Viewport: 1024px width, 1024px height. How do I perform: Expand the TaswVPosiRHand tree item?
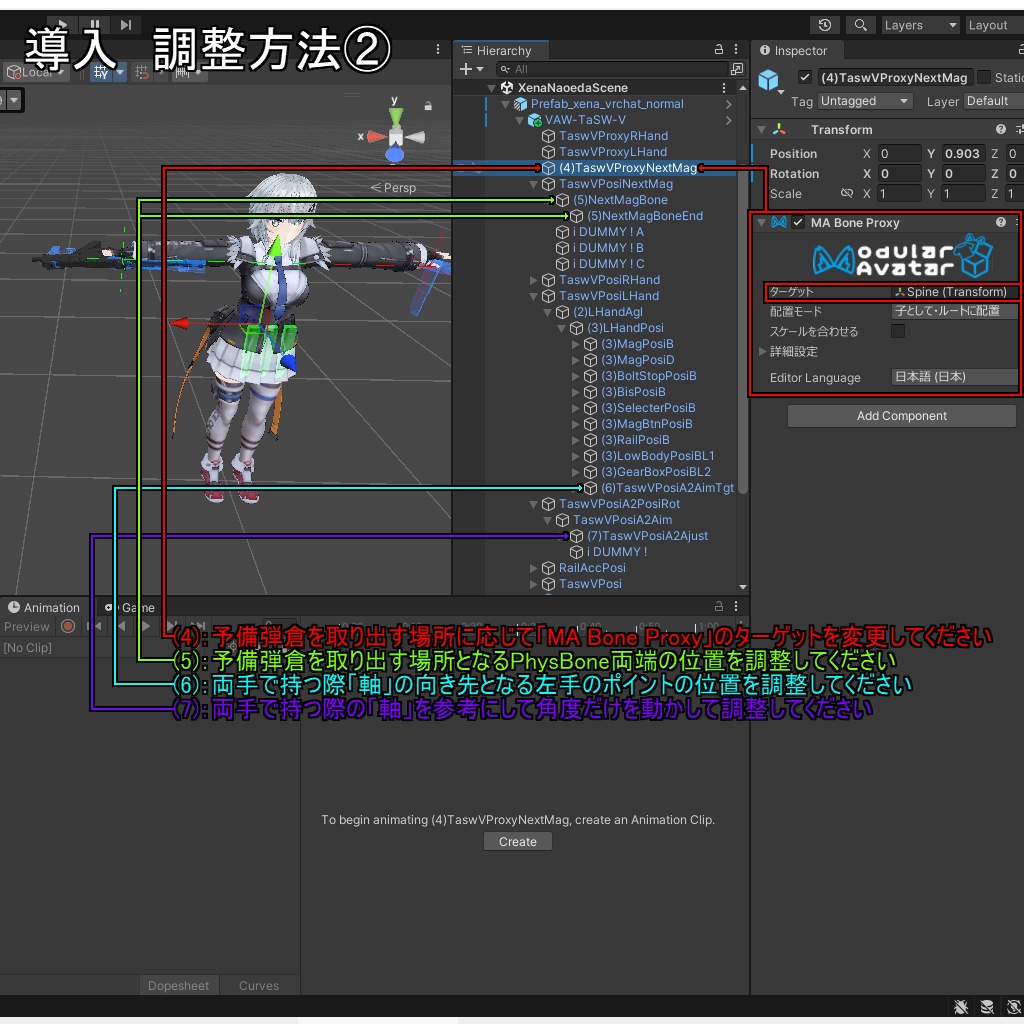tap(534, 280)
